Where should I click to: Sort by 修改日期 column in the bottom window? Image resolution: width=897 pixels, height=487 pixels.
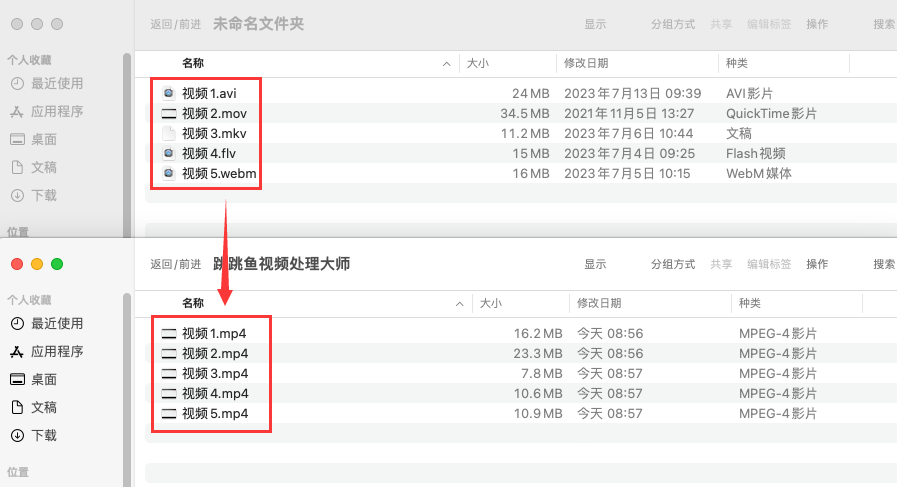click(x=599, y=303)
